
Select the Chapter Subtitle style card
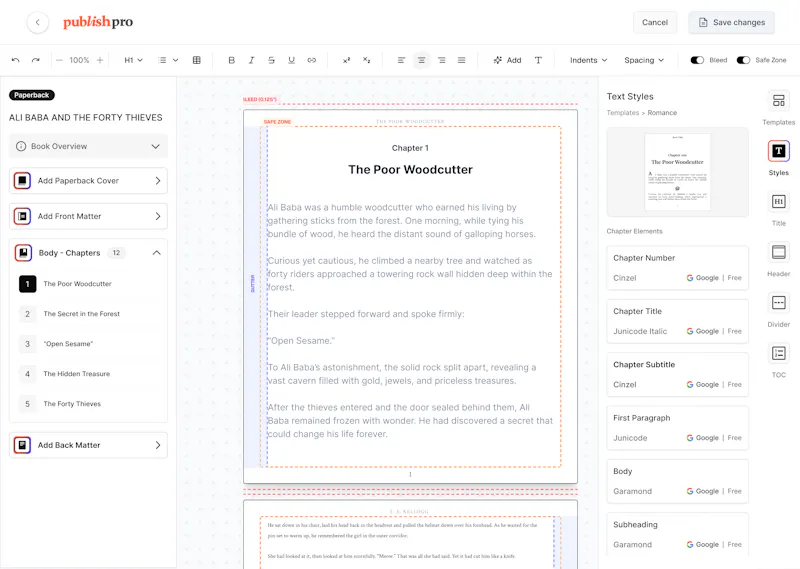tap(678, 375)
